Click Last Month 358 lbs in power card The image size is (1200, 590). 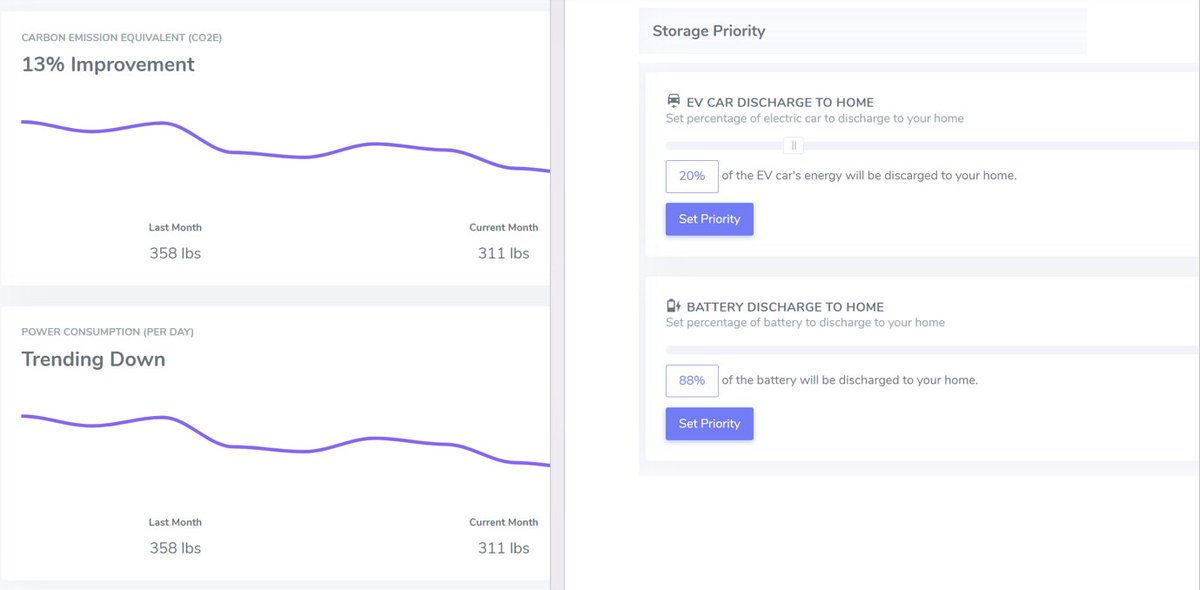tap(175, 536)
